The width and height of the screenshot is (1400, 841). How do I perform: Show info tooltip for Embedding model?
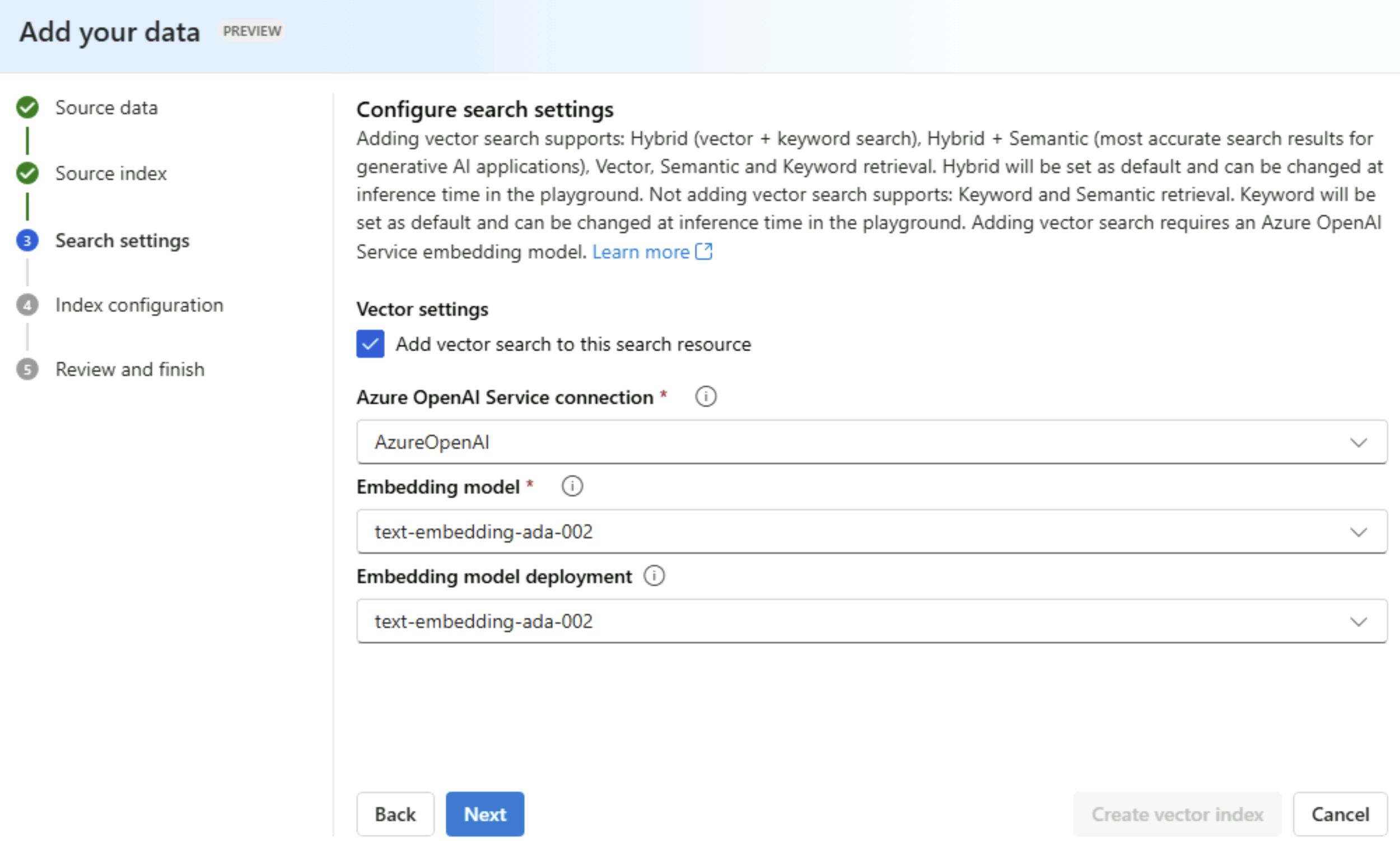(572, 486)
